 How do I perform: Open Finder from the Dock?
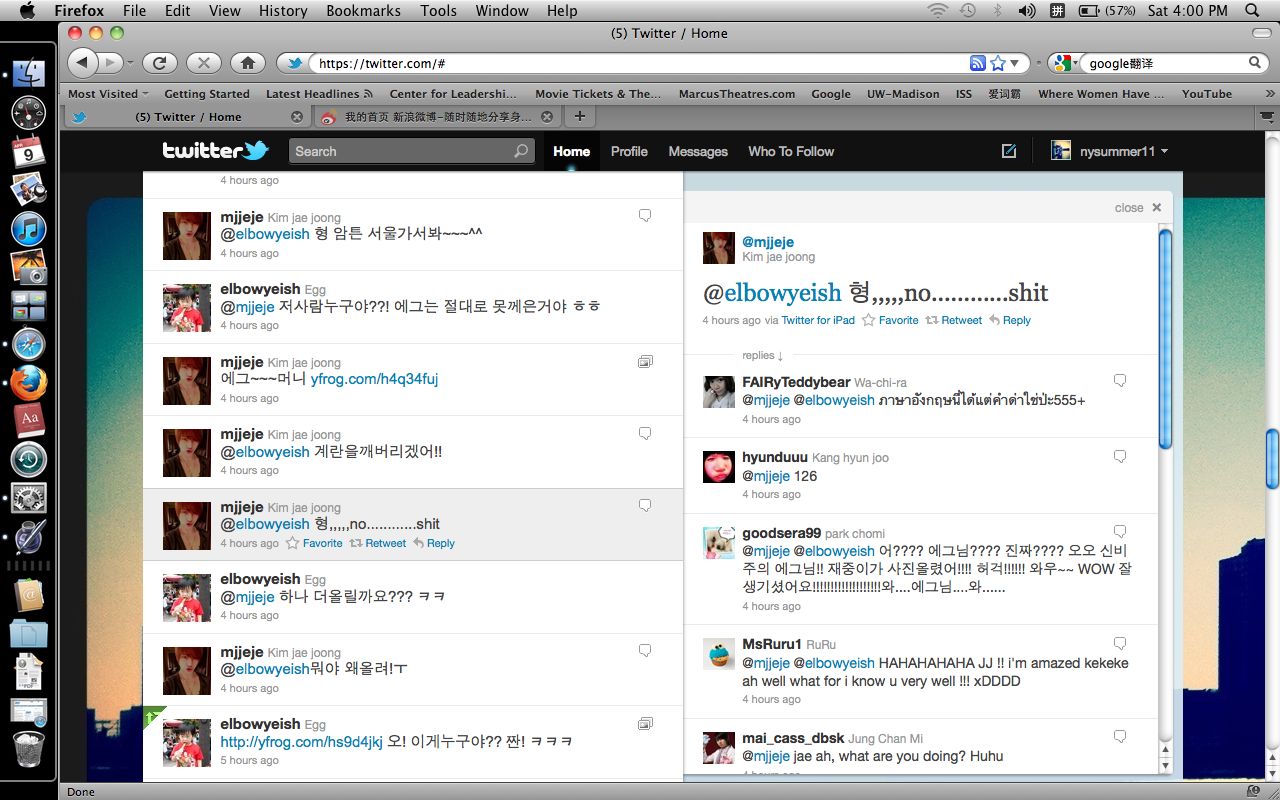(29, 73)
